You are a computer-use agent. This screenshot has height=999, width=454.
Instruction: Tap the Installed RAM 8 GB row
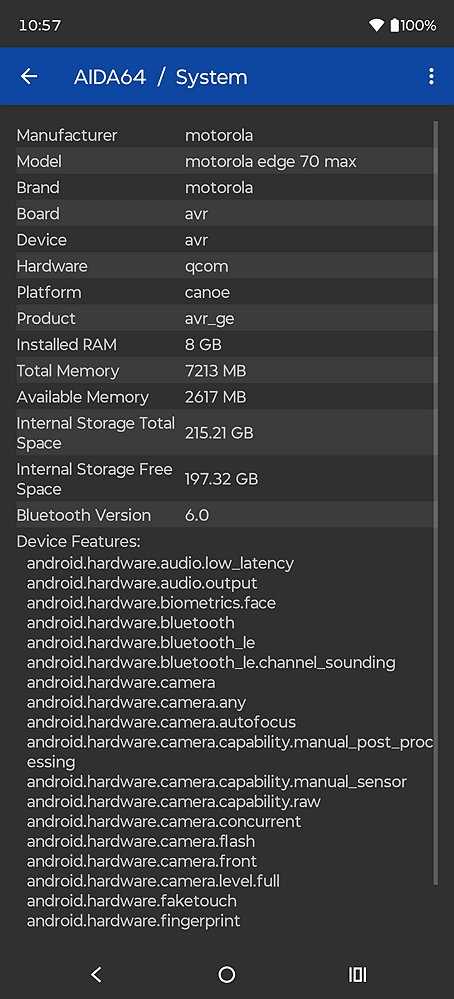225,344
